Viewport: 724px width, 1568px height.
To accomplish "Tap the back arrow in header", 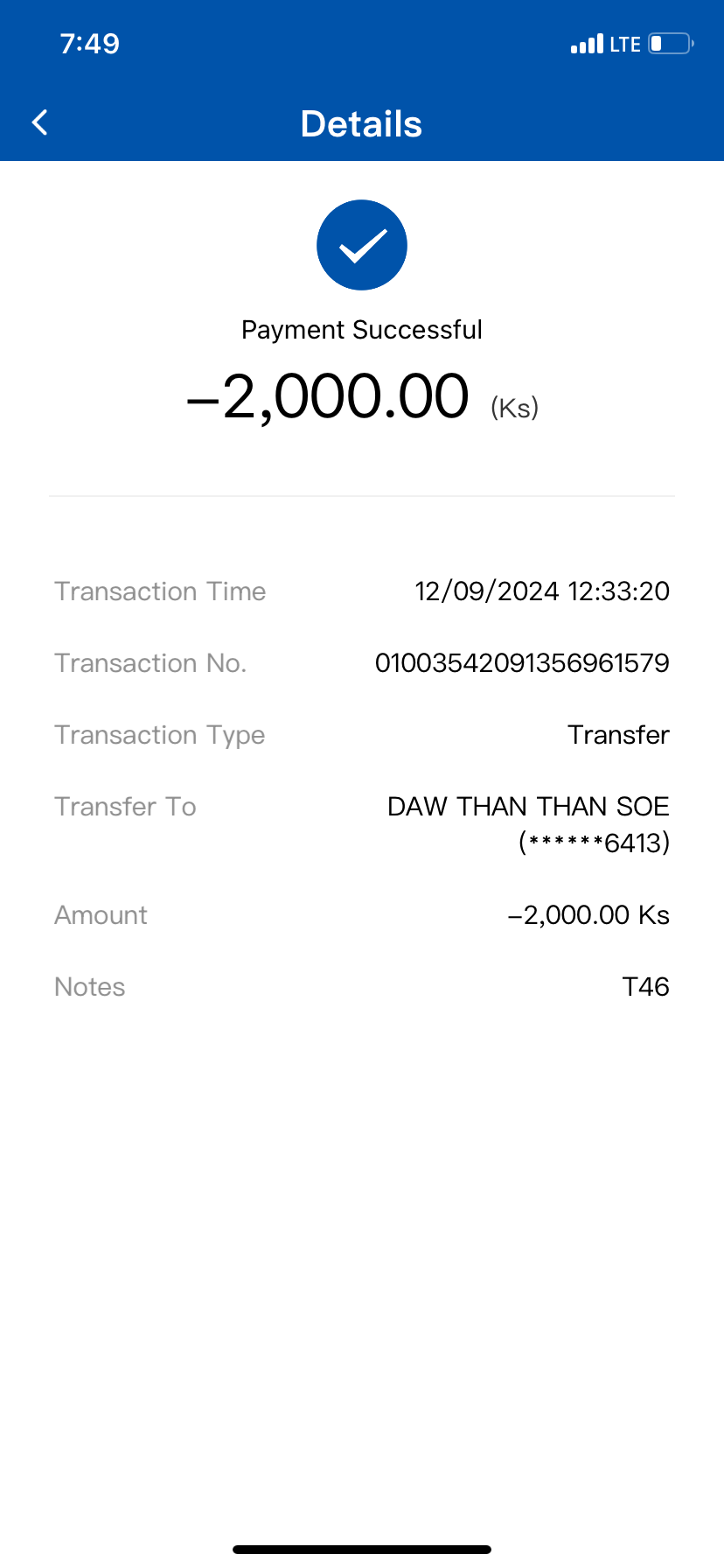I will tap(40, 122).
